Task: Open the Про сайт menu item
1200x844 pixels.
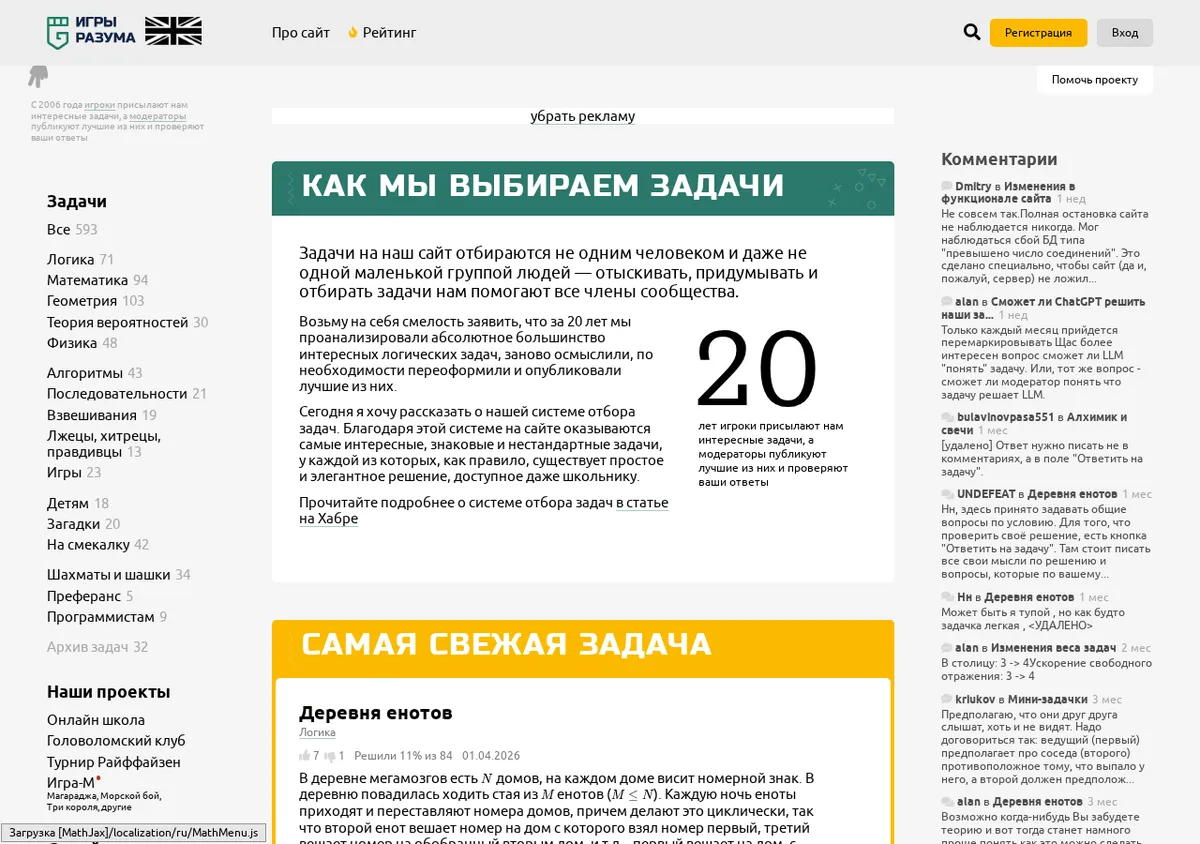Action: (x=301, y=33)
